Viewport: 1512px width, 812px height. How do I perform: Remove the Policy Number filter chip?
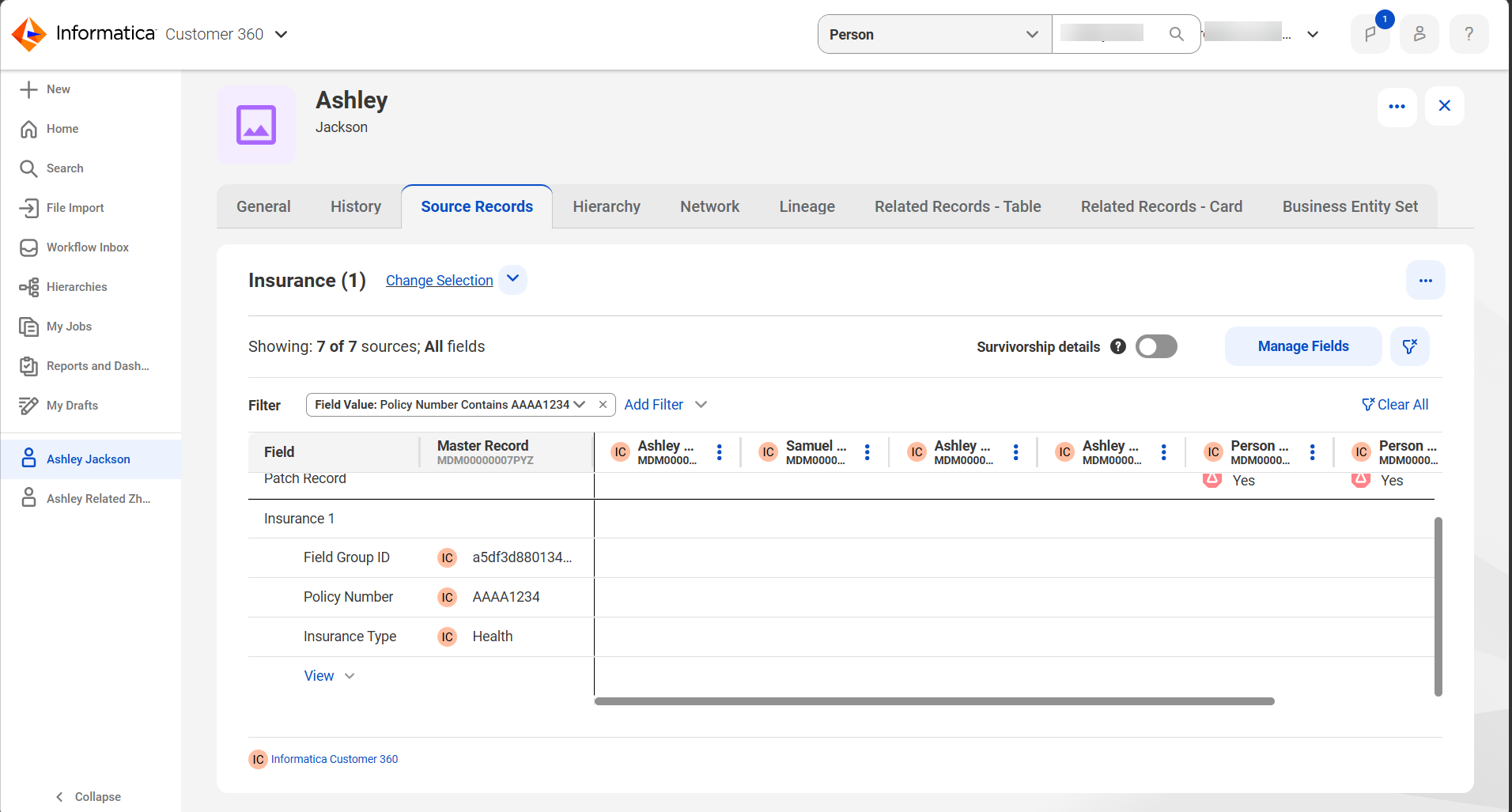[603, 405]
